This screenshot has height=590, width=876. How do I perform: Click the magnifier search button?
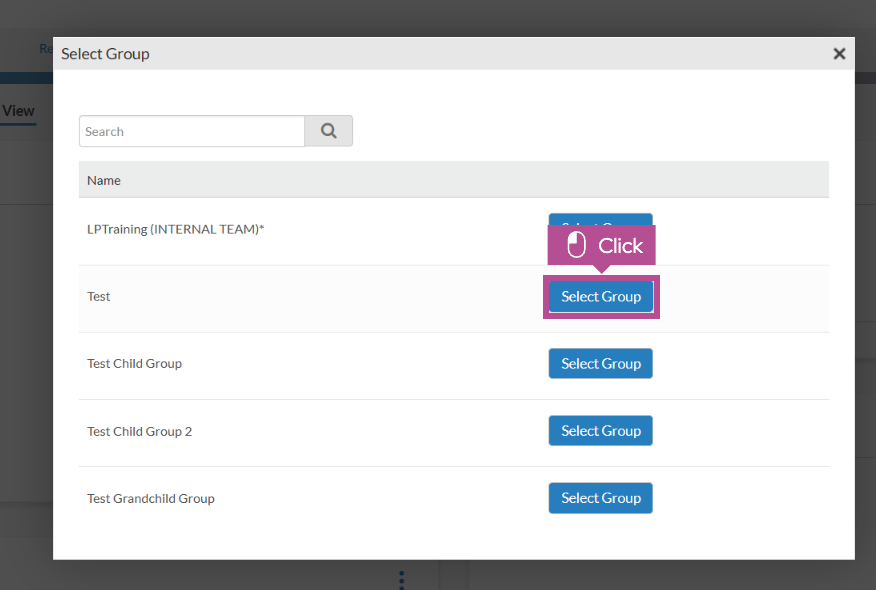(x=328, y=131)
